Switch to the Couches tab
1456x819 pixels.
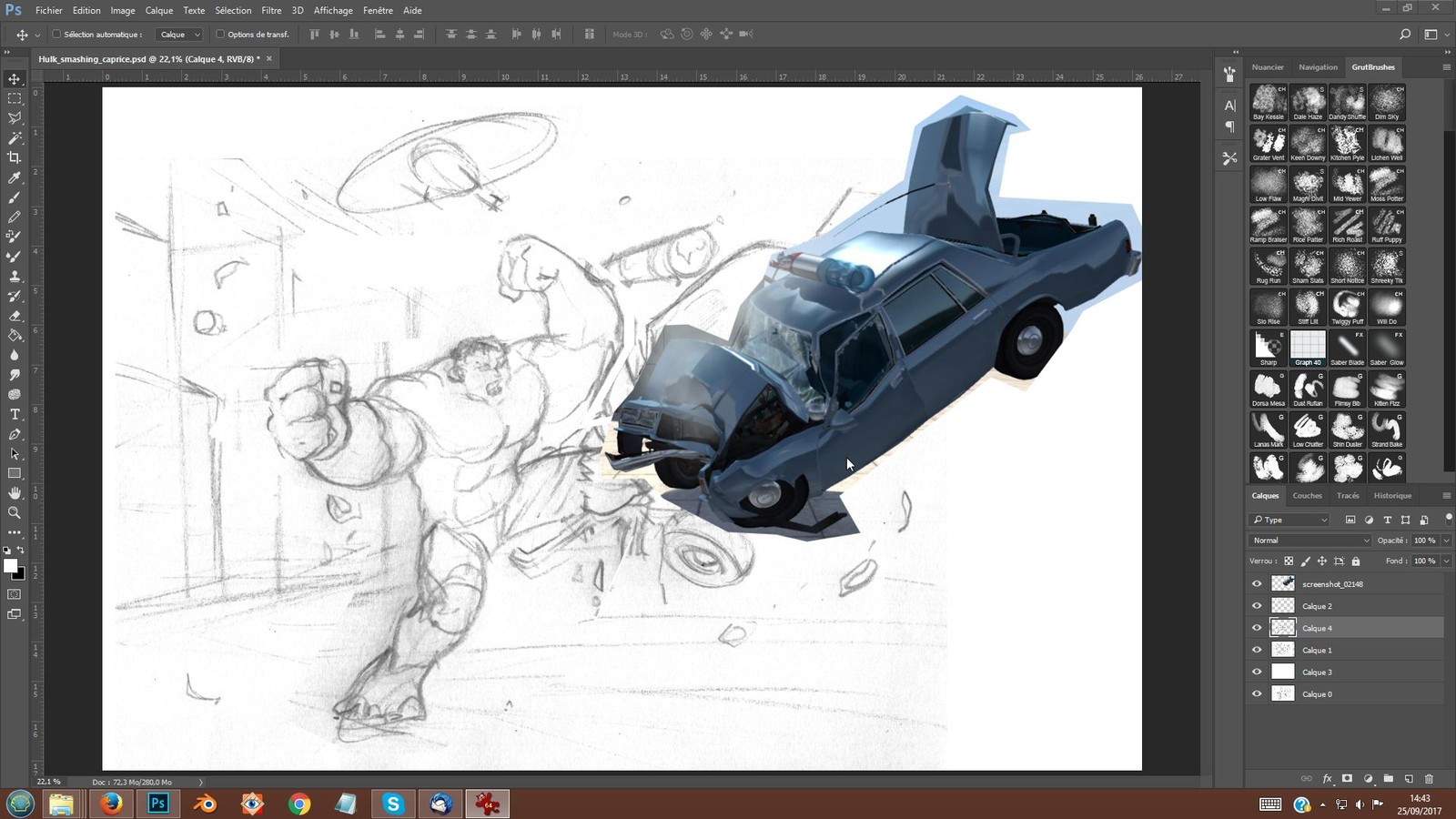pyautogui.click(x=1307, y=496)
